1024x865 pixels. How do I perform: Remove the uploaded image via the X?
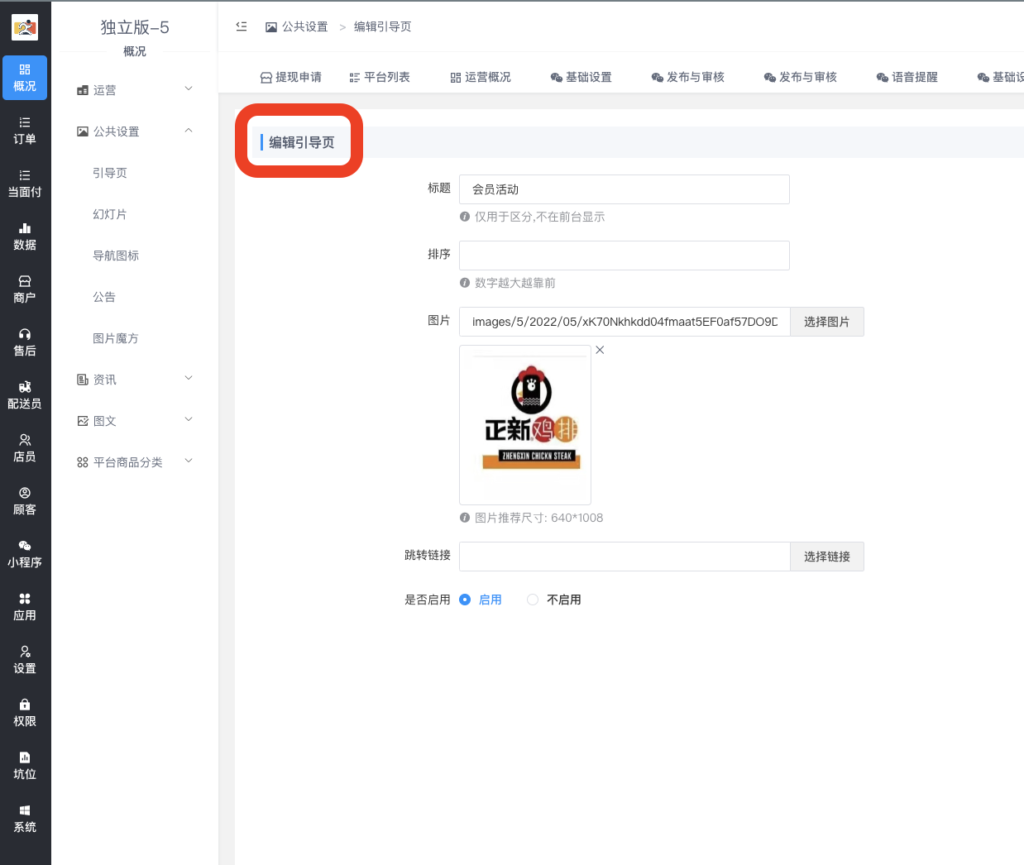[599, 350]
